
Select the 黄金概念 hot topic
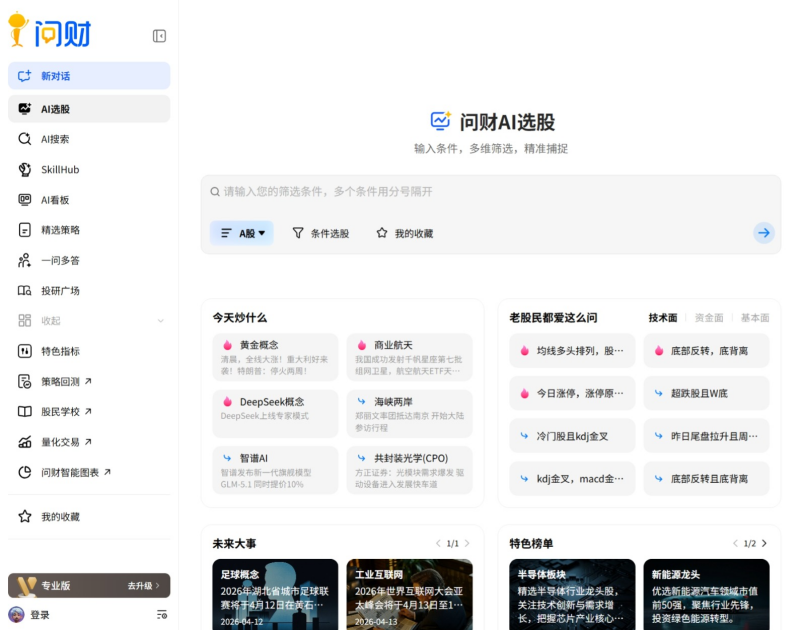coord(273,357)
